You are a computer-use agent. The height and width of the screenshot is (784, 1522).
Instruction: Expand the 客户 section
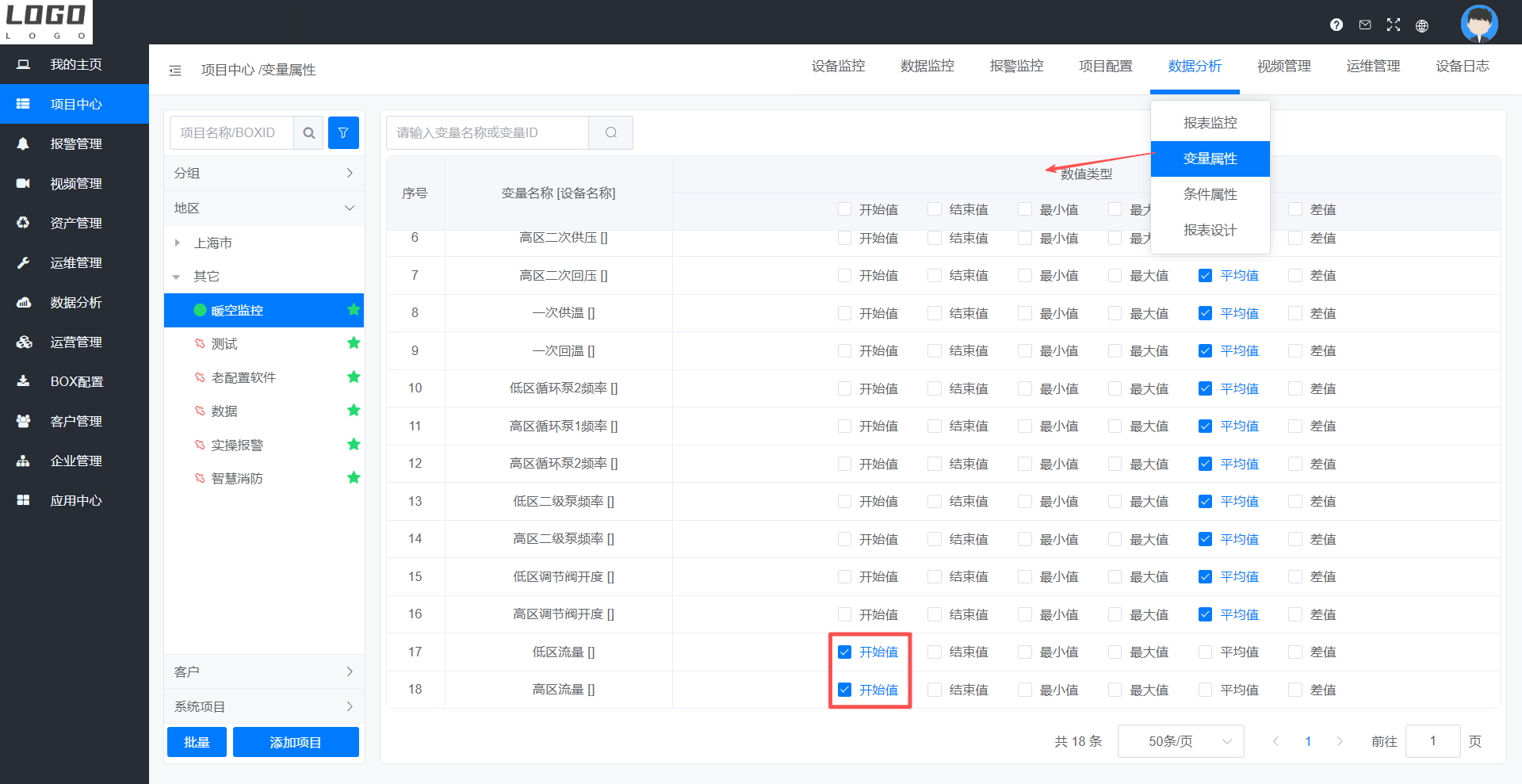(263, 671)
